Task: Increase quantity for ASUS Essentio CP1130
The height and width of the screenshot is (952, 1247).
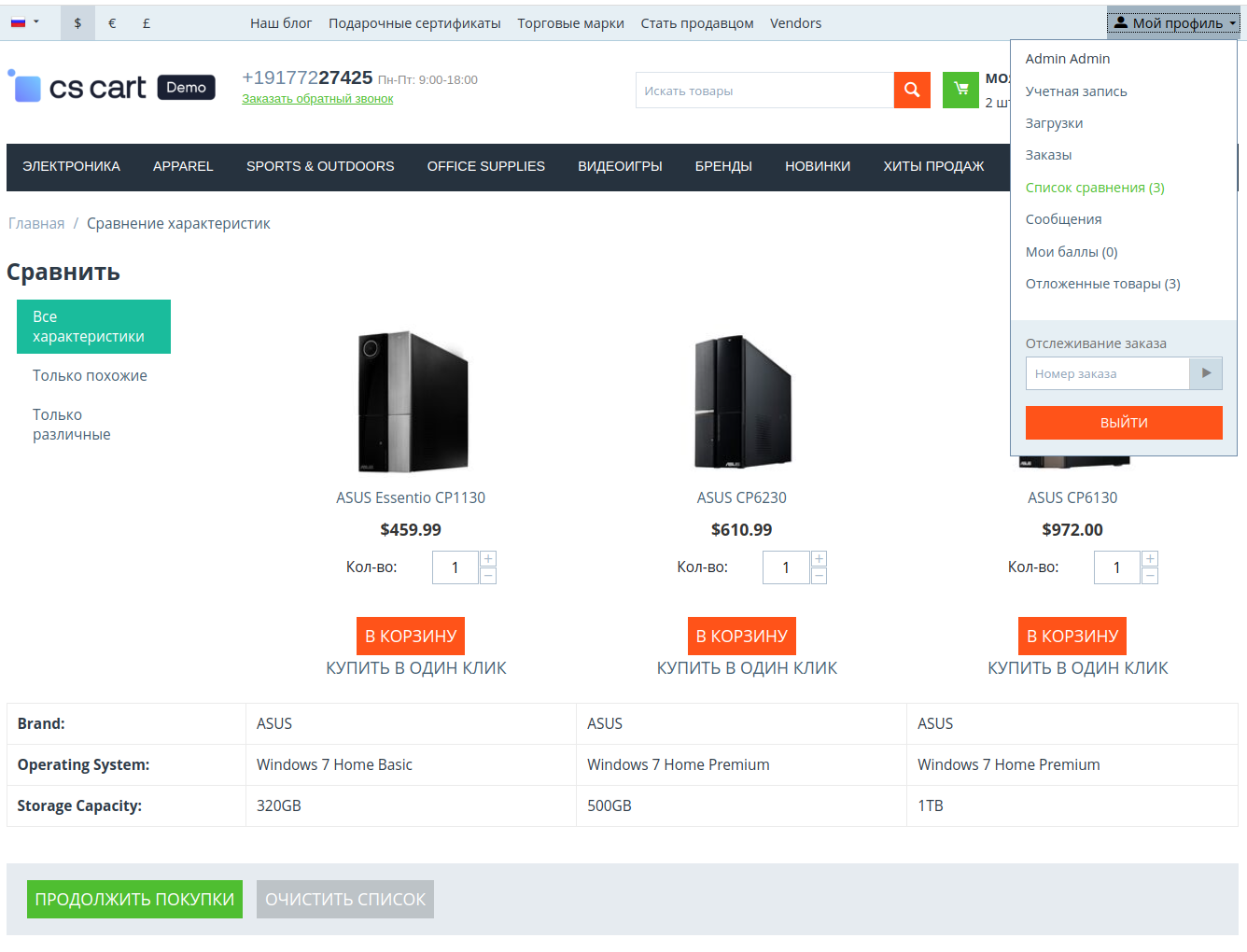Action: coord(488,559)
